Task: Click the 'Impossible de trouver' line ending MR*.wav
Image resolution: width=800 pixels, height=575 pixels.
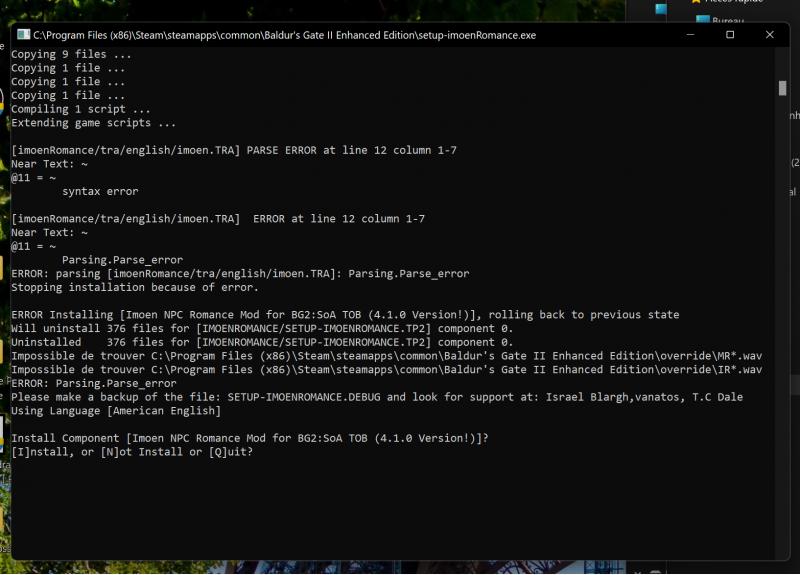Action: point(387,356)
